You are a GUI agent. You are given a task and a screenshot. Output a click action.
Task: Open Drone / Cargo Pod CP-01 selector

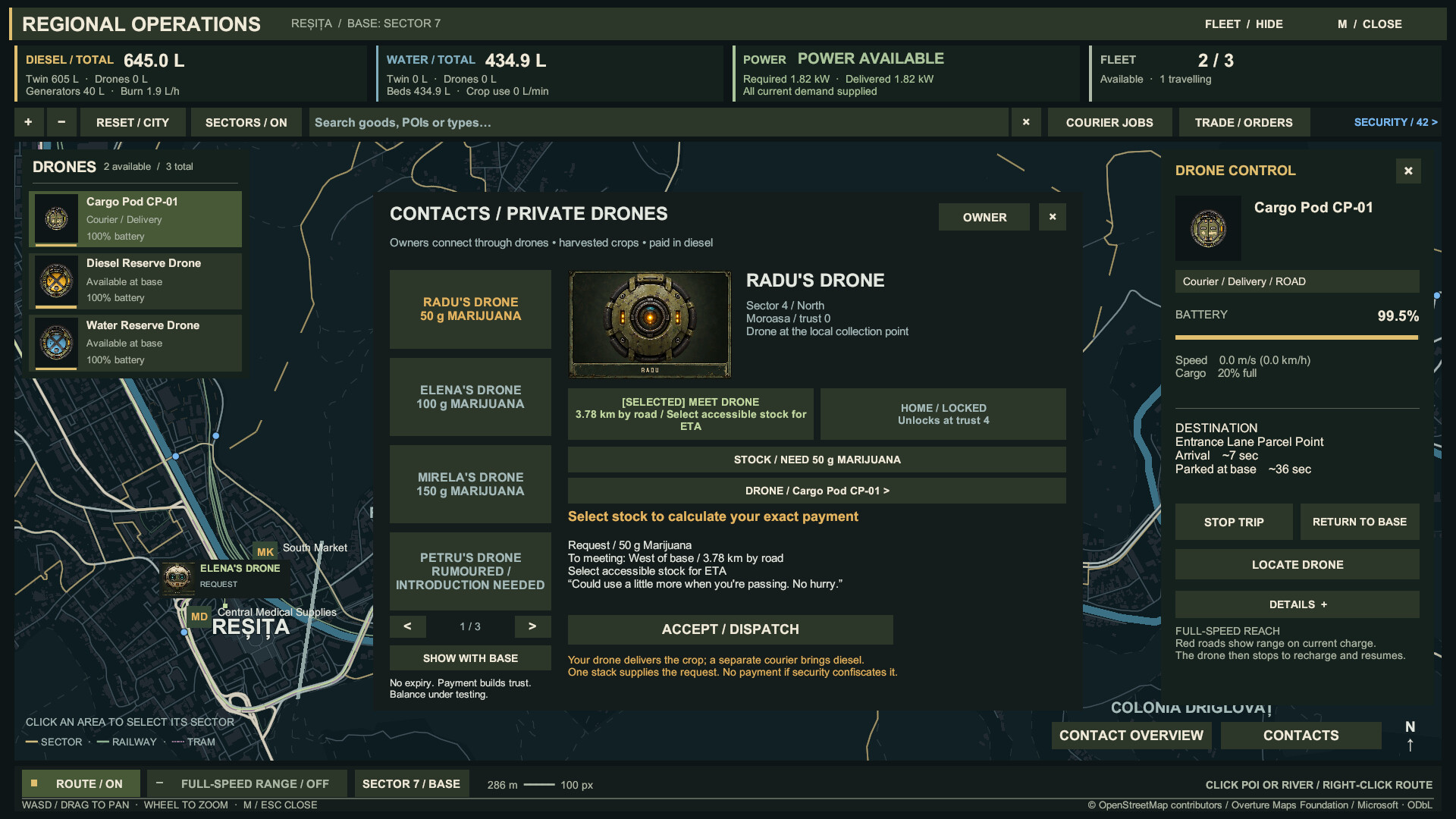[x=817, y=491]
